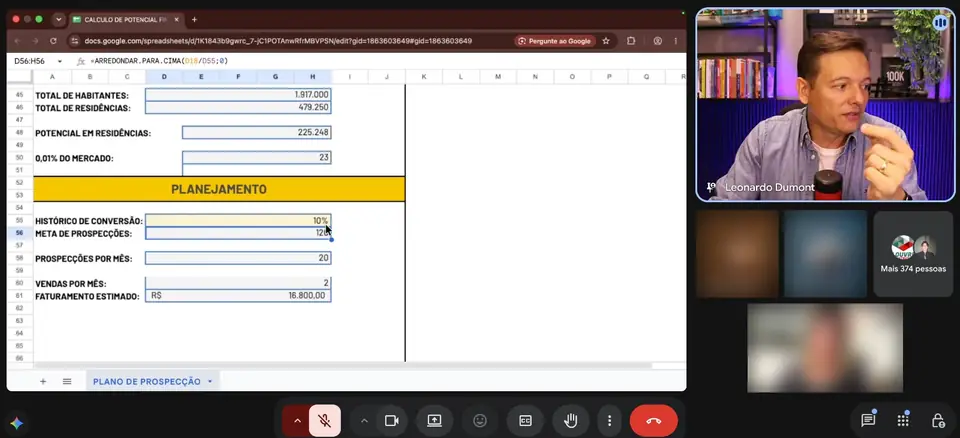The image size is (960, 438).
Task: Open the name box dropdown arrow
Action: (60, 61)
